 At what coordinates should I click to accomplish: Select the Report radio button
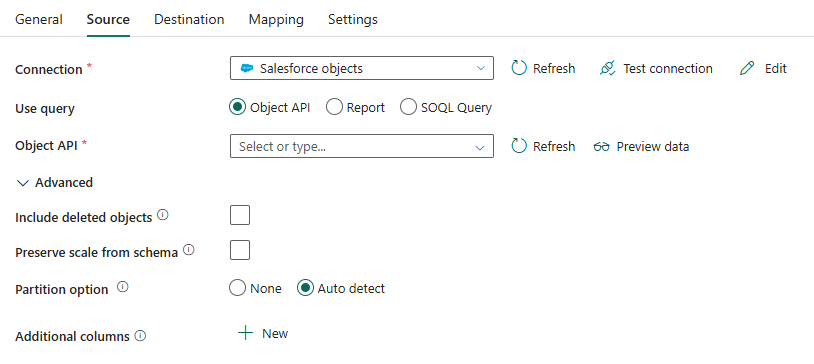click(334, 107)
